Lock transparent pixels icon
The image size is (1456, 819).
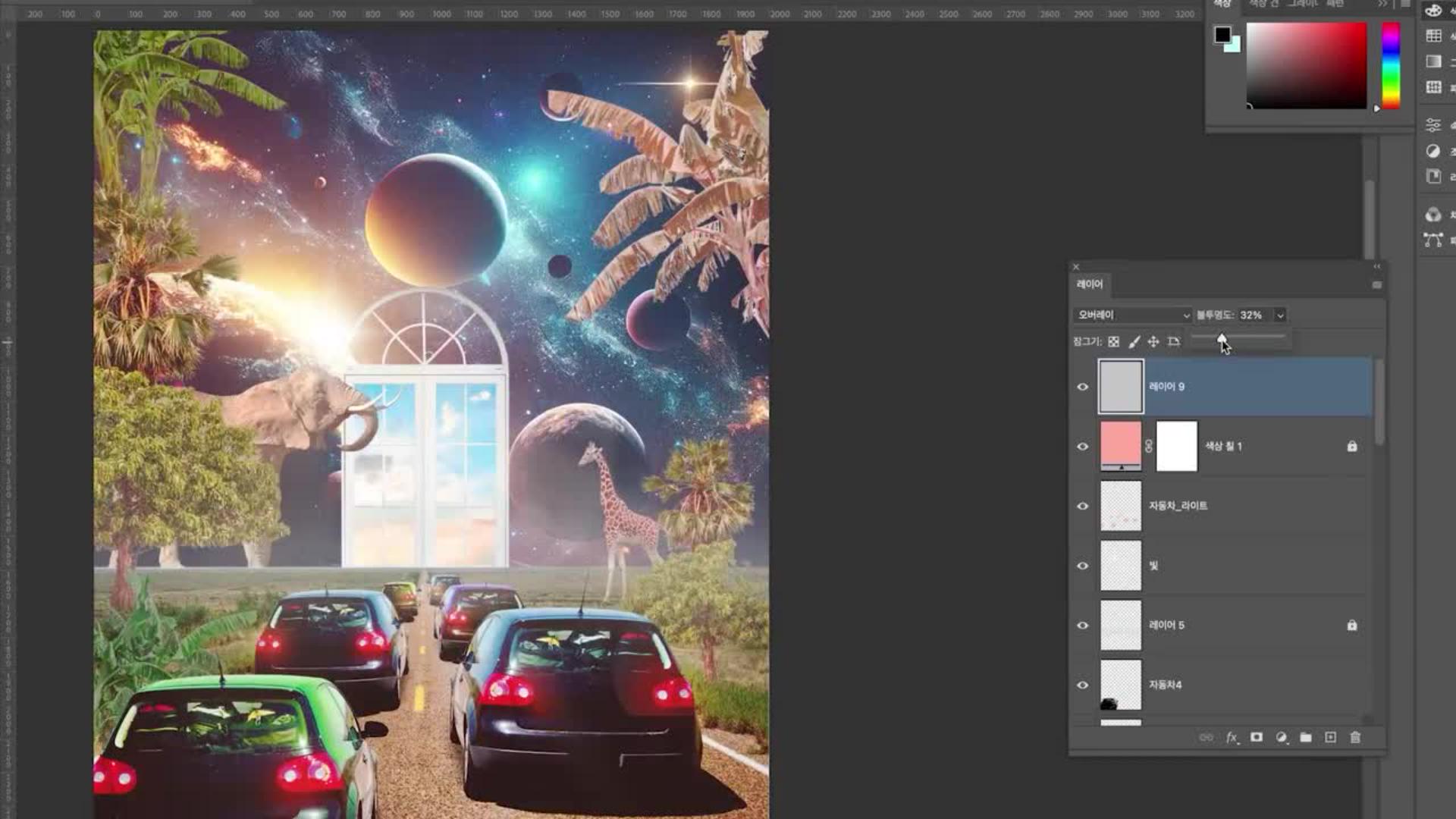1113,342
